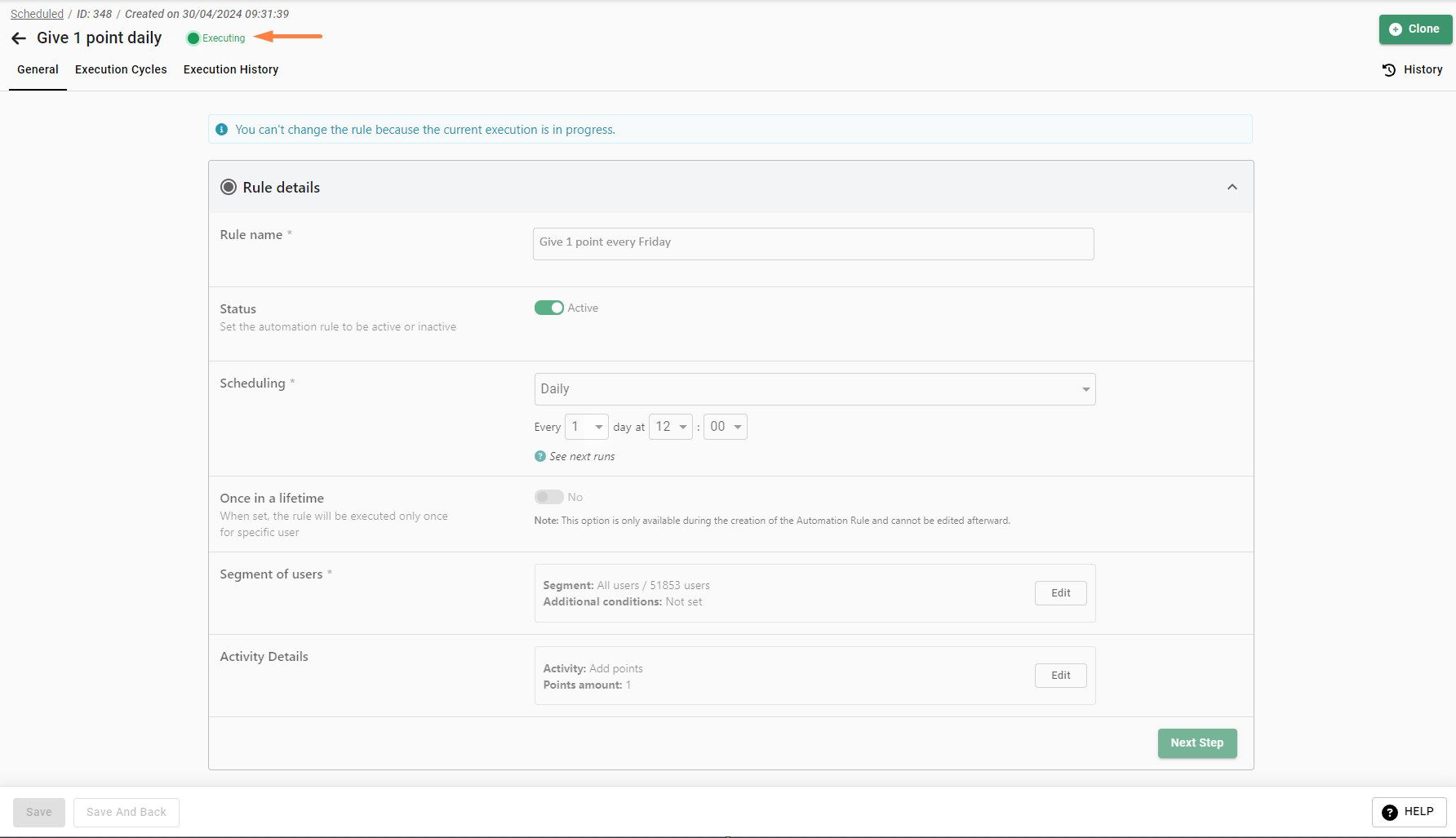This screenshot has width=1456, height=838.
Task: Click the History clock icon
Action: (x=1388, y=70)
